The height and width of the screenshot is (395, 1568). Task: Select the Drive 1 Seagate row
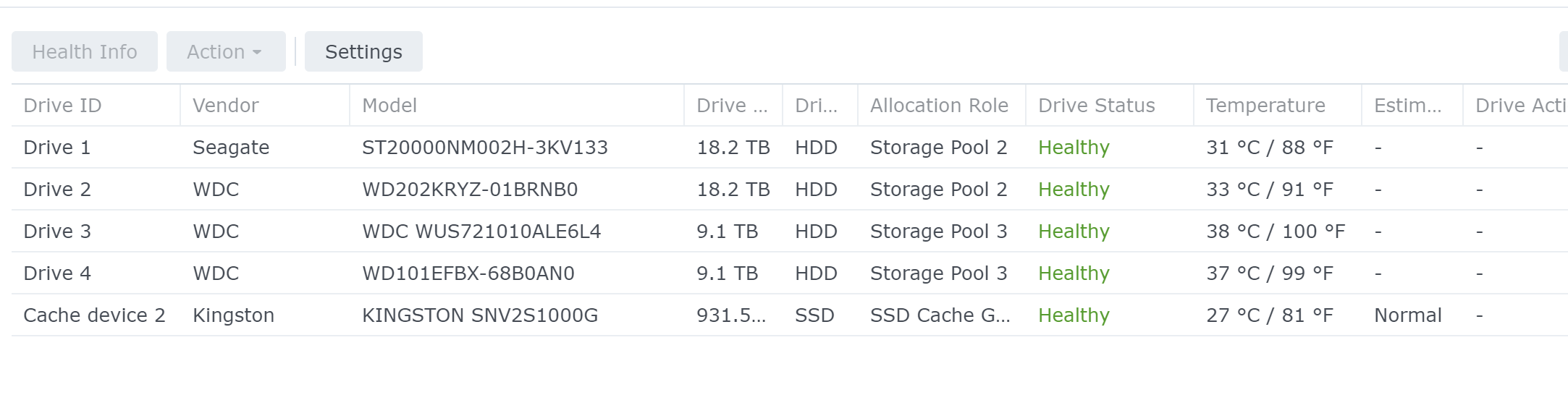(x=790, y=148)
